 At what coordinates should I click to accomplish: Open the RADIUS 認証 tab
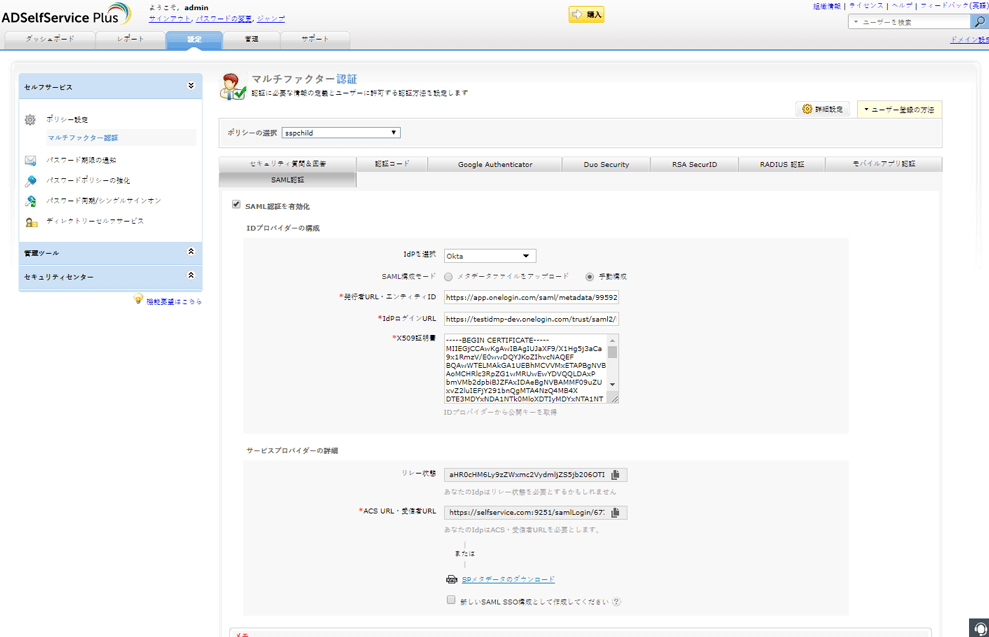782,165
